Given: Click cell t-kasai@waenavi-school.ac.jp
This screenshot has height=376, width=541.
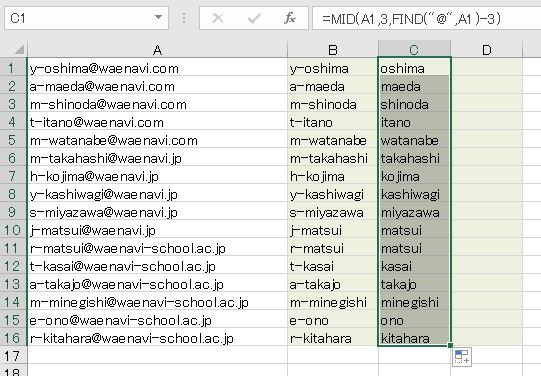Looking at the screenshot, I should pyautogui.click(x=157, y=266).
